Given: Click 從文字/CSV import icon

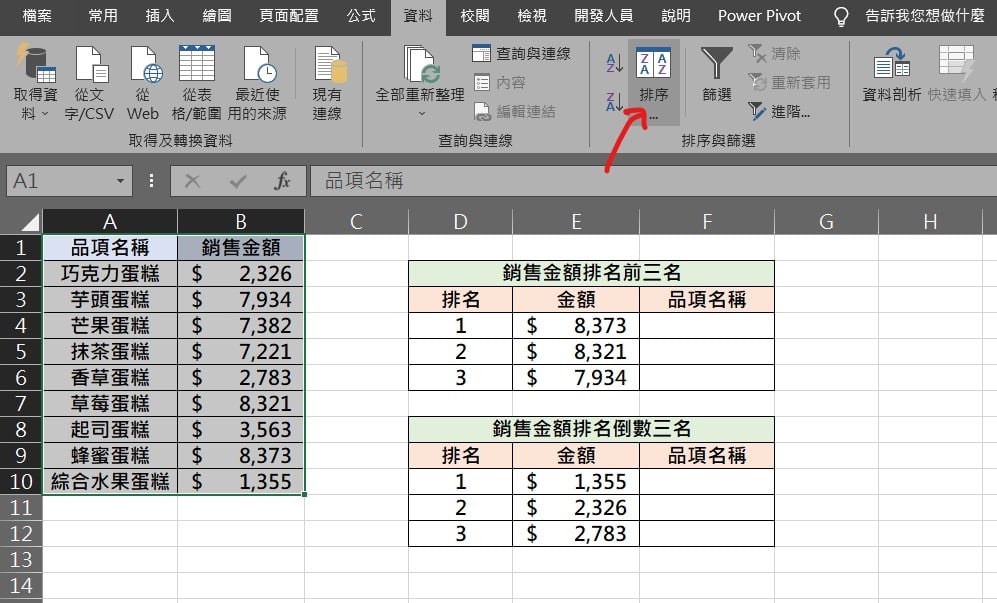Looking at the screenshot, I should coord(90,65).
